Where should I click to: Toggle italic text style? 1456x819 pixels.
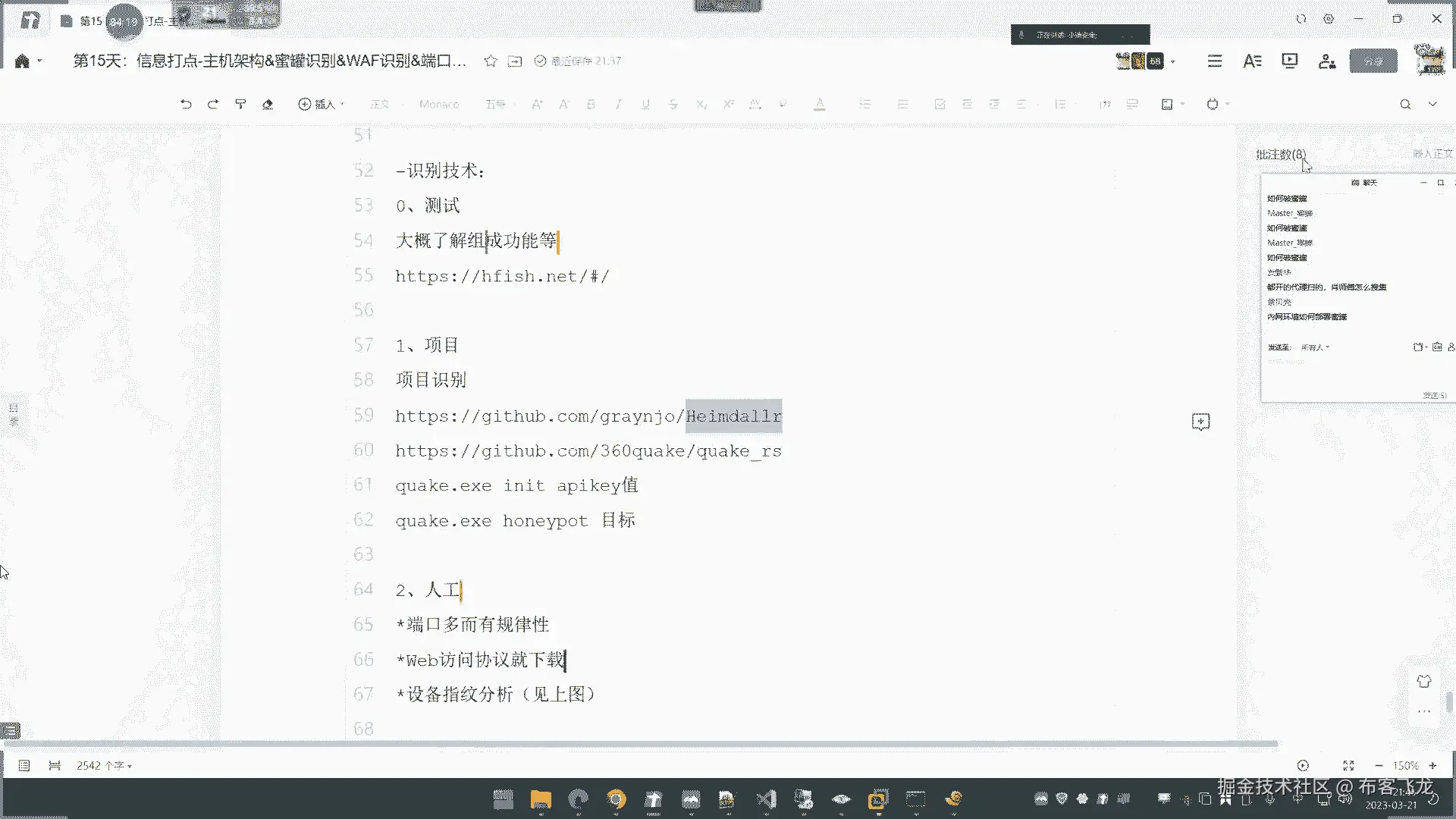618,105
